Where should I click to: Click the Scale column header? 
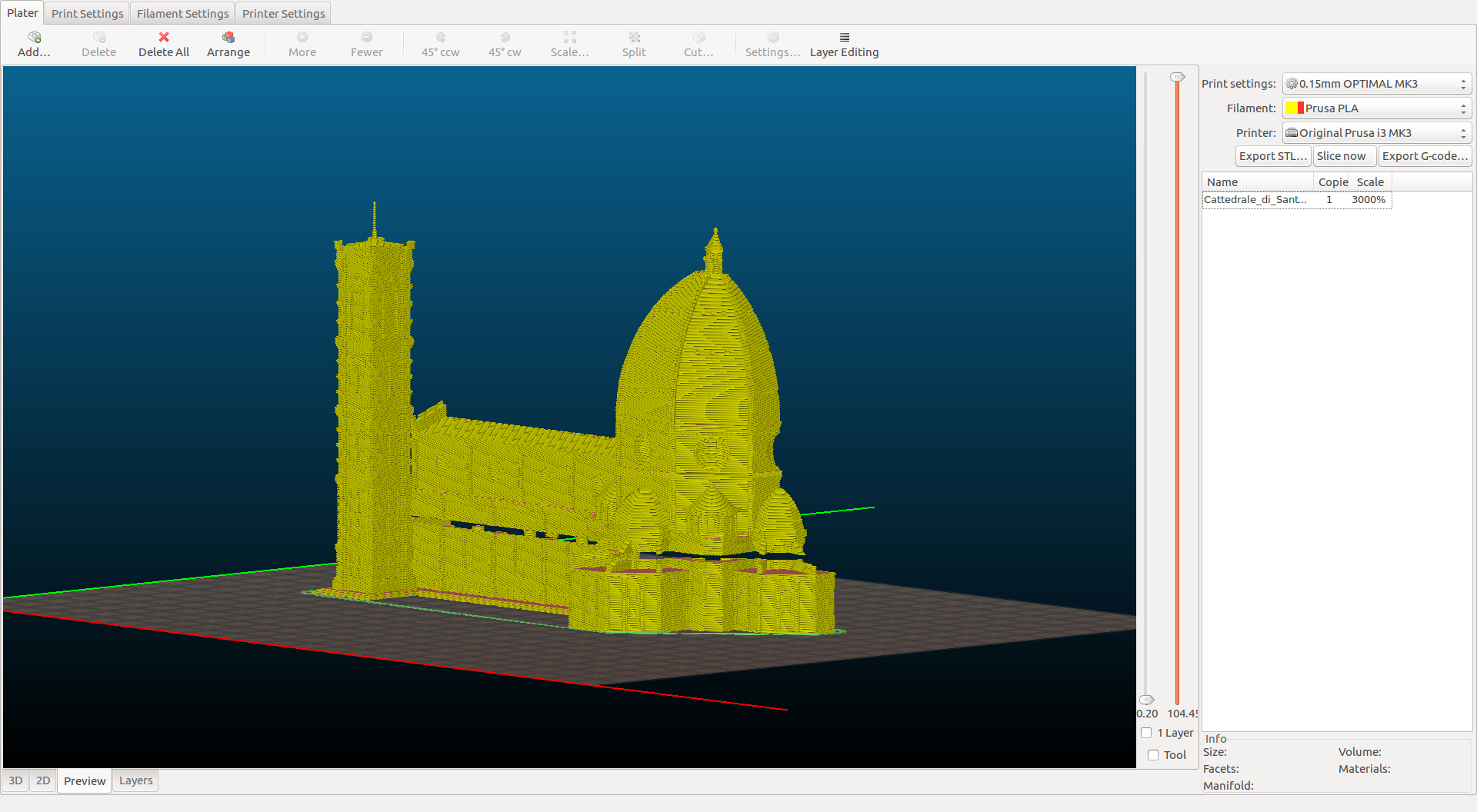click(x=1370, y=182)
